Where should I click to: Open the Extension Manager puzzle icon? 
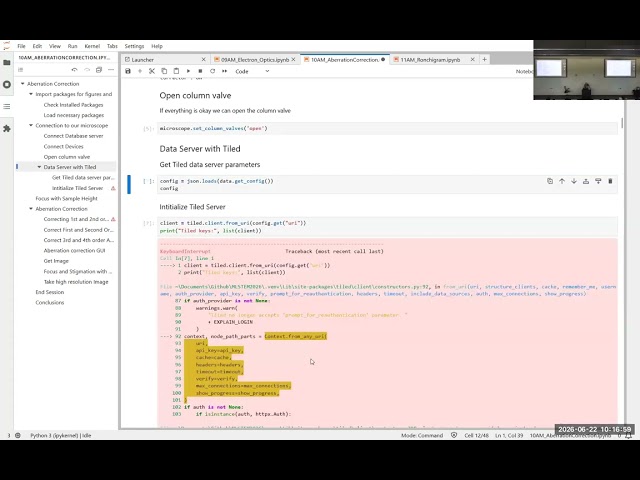(7, 129)
